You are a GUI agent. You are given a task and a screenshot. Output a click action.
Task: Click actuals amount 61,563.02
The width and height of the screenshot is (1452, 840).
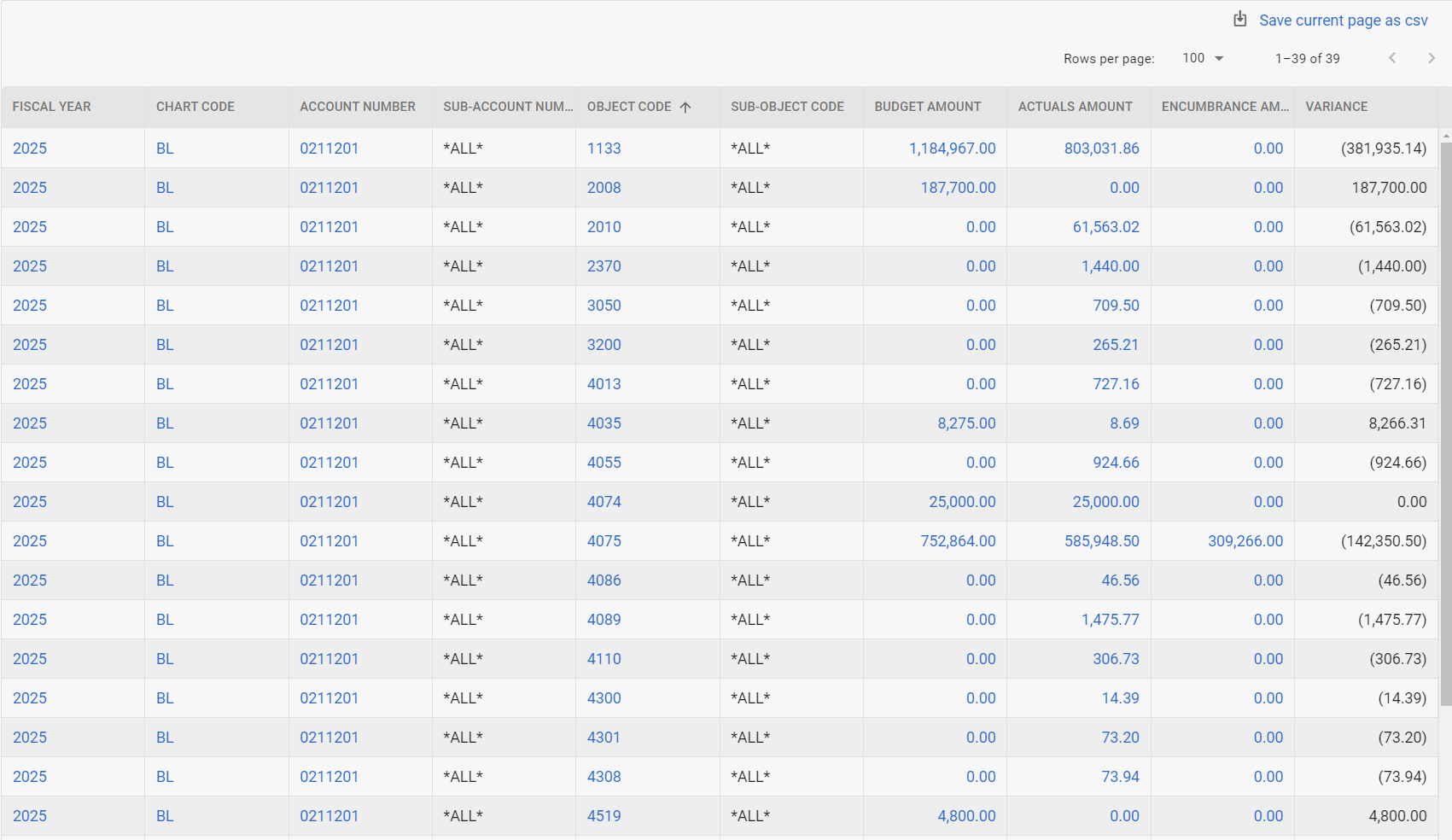(x=1105, y=227)
